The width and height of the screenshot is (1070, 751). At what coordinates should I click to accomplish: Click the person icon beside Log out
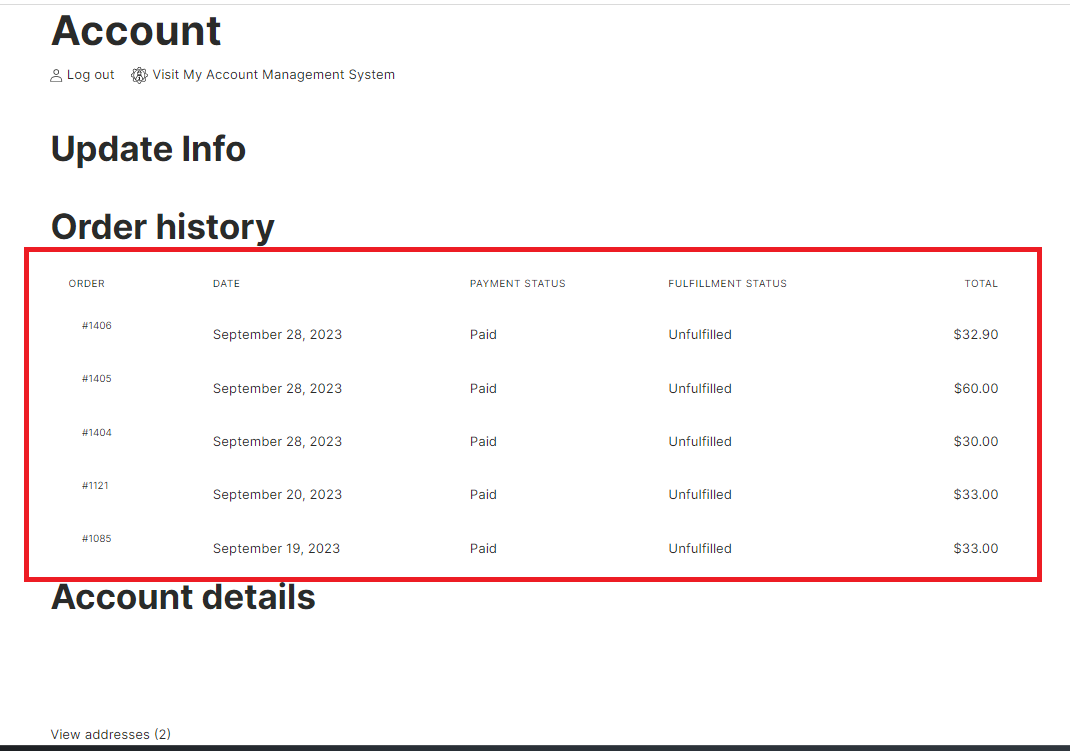click(x=56, y=74)
